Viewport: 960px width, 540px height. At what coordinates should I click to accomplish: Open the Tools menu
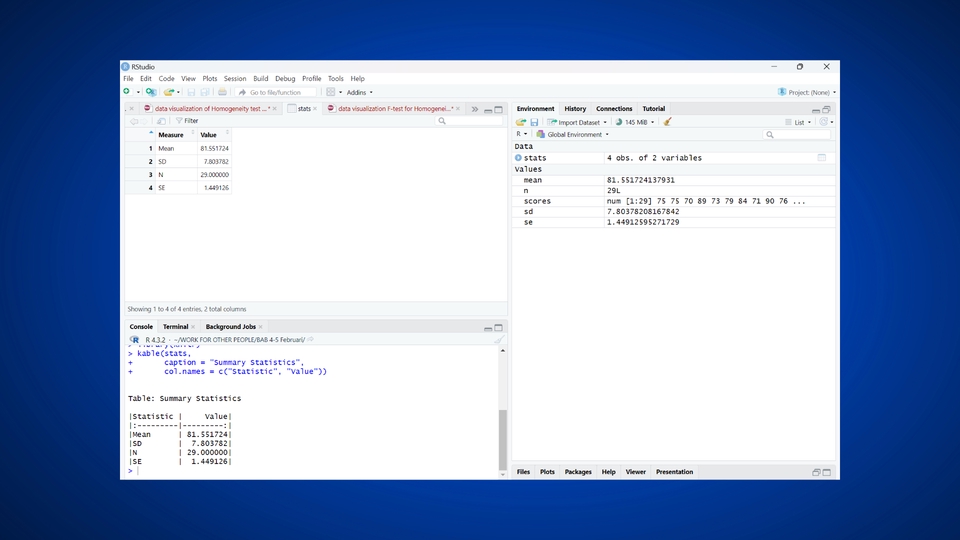pyautogui.click(x=336, y=78)
